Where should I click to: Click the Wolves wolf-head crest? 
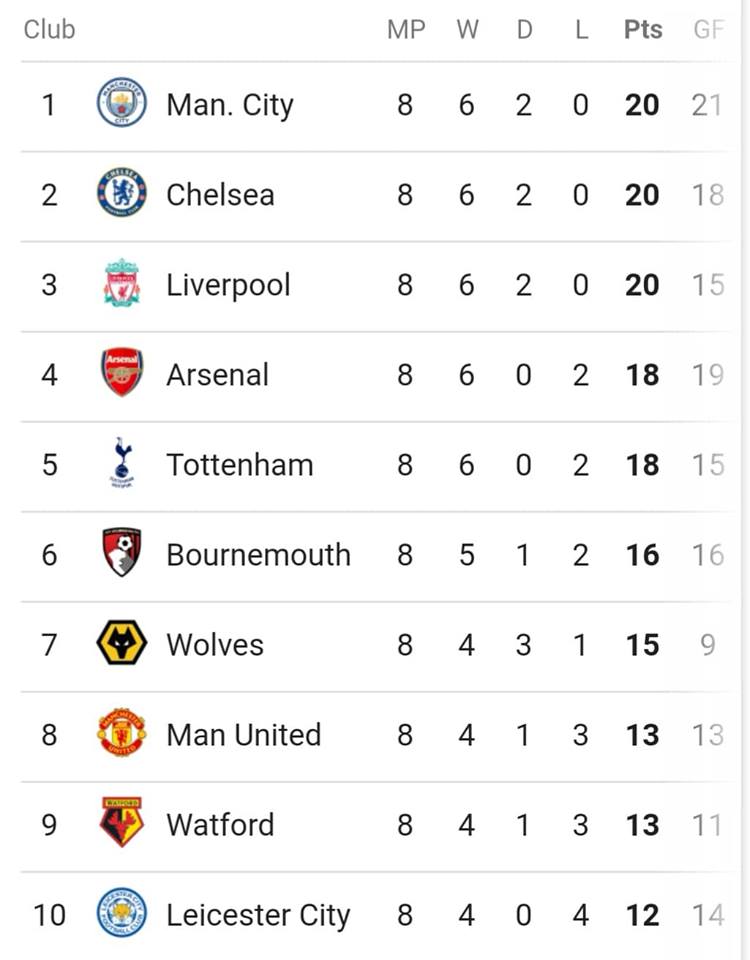point(122,643)
